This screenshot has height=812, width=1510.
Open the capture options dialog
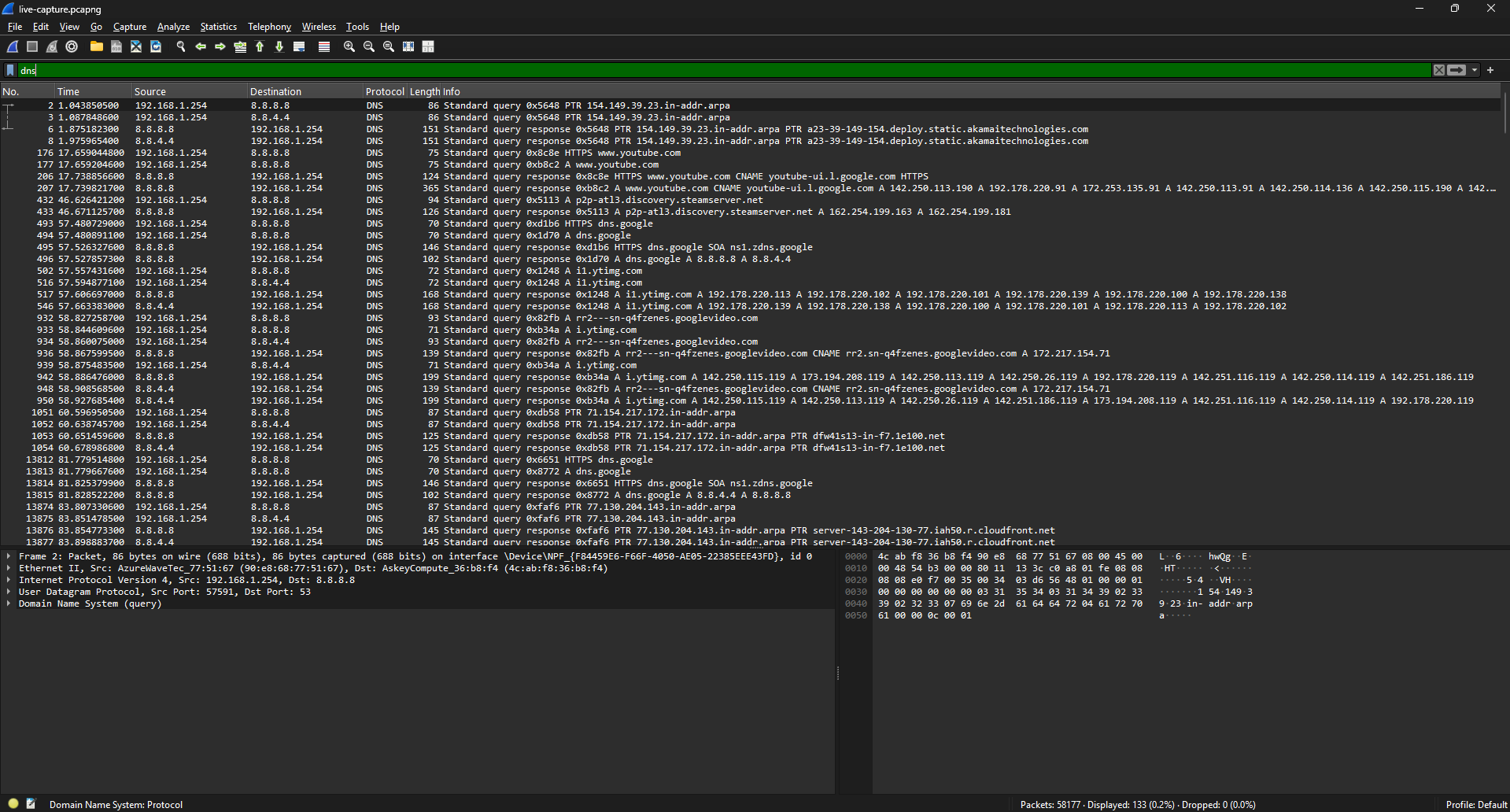(71, 46)
